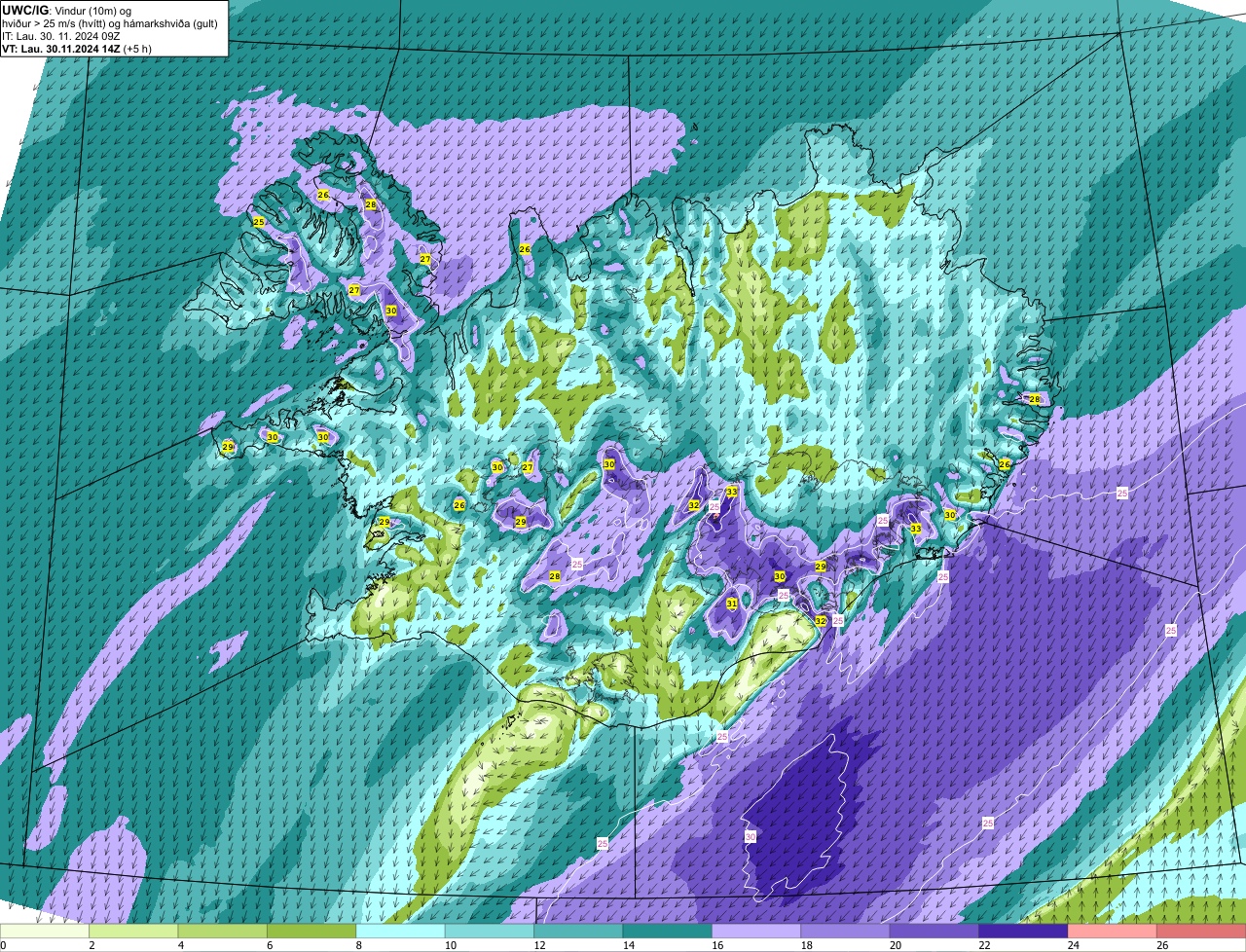The height and width of the screenshot is (952, 1246).
Task: Click the '8' tick label on color scale
Action: pyautogui.click(x=359, y=945)
